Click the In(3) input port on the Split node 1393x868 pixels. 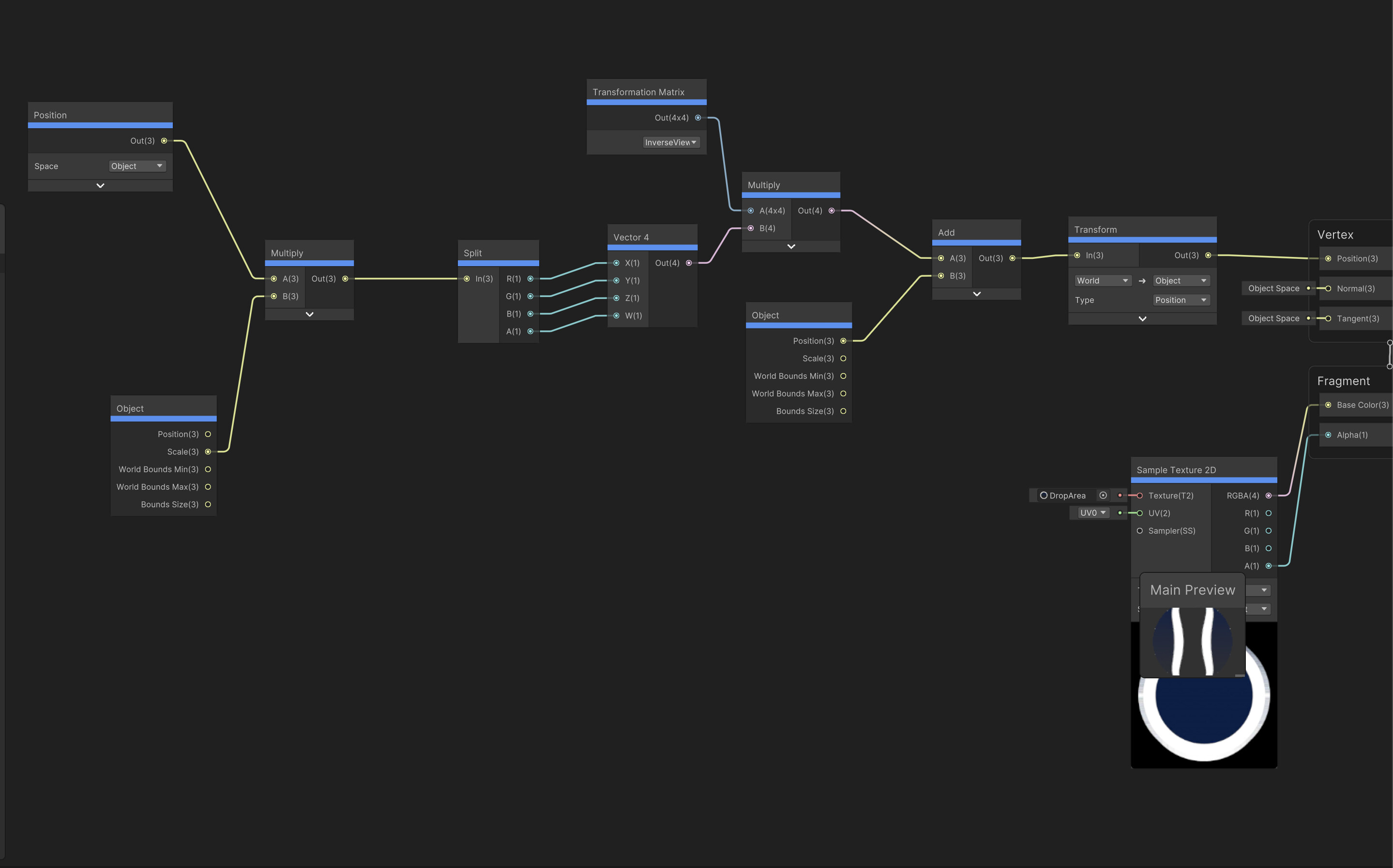(x=468, y=278)
